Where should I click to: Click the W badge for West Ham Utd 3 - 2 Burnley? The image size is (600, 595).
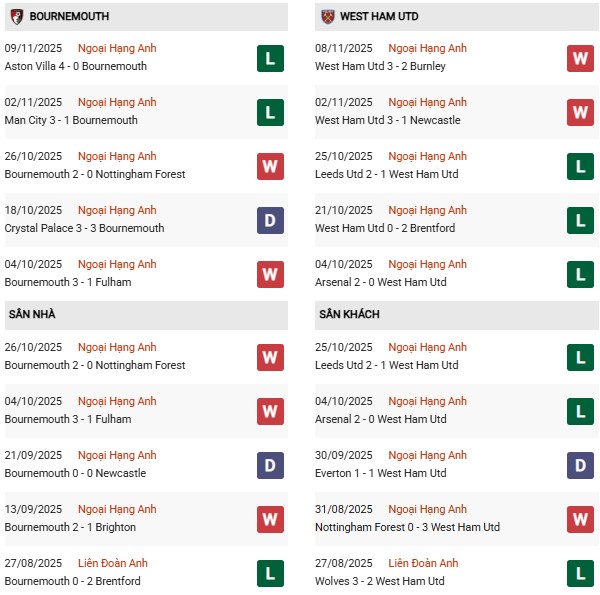[x=580, y=58]
